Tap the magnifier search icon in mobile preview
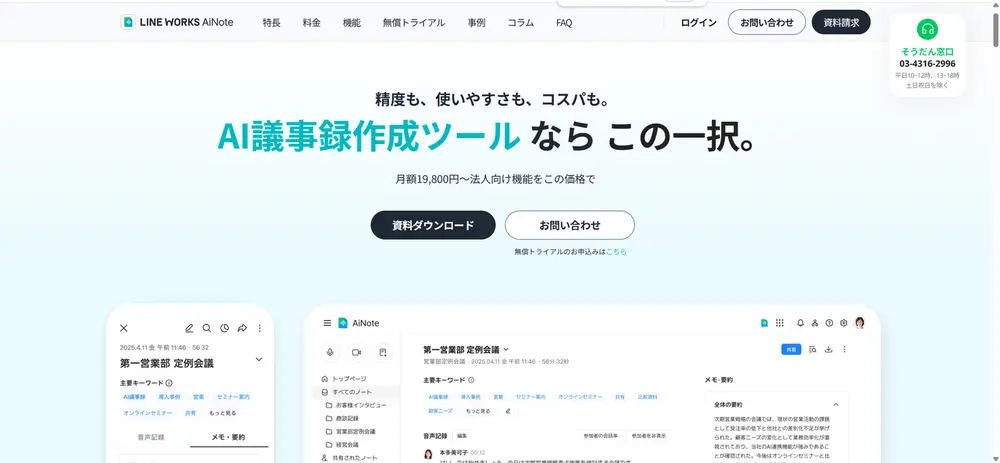The width and height of the screenshot is (1000, 463). point(207,328)
